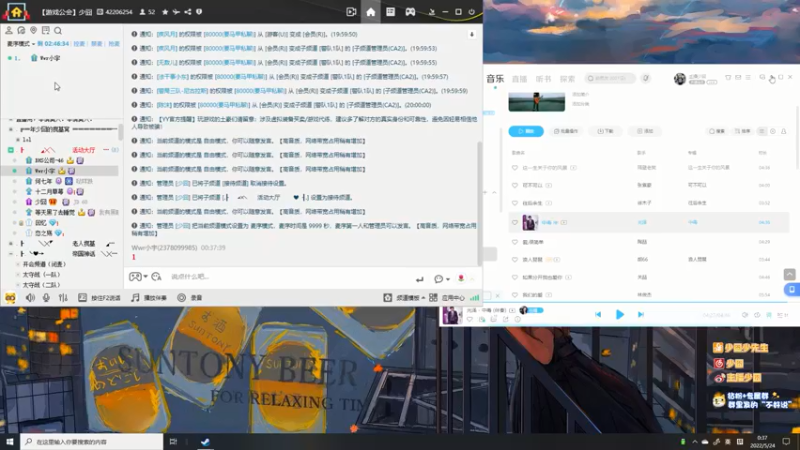Like the currently highlighted song row heart
The height and width of the screenshot is (450, 800).
click(515, 222)
